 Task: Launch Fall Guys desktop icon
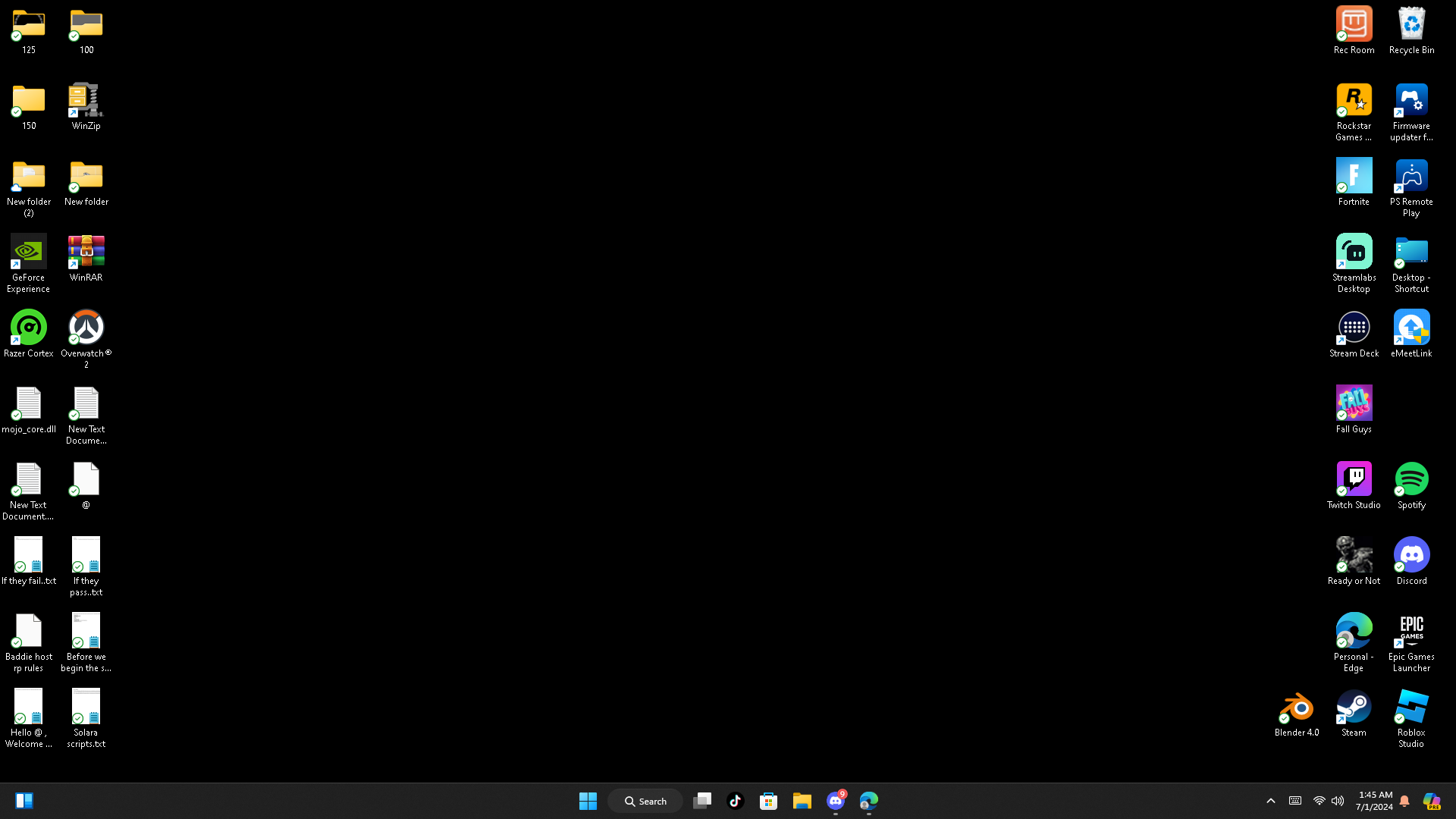point(1354,409)
